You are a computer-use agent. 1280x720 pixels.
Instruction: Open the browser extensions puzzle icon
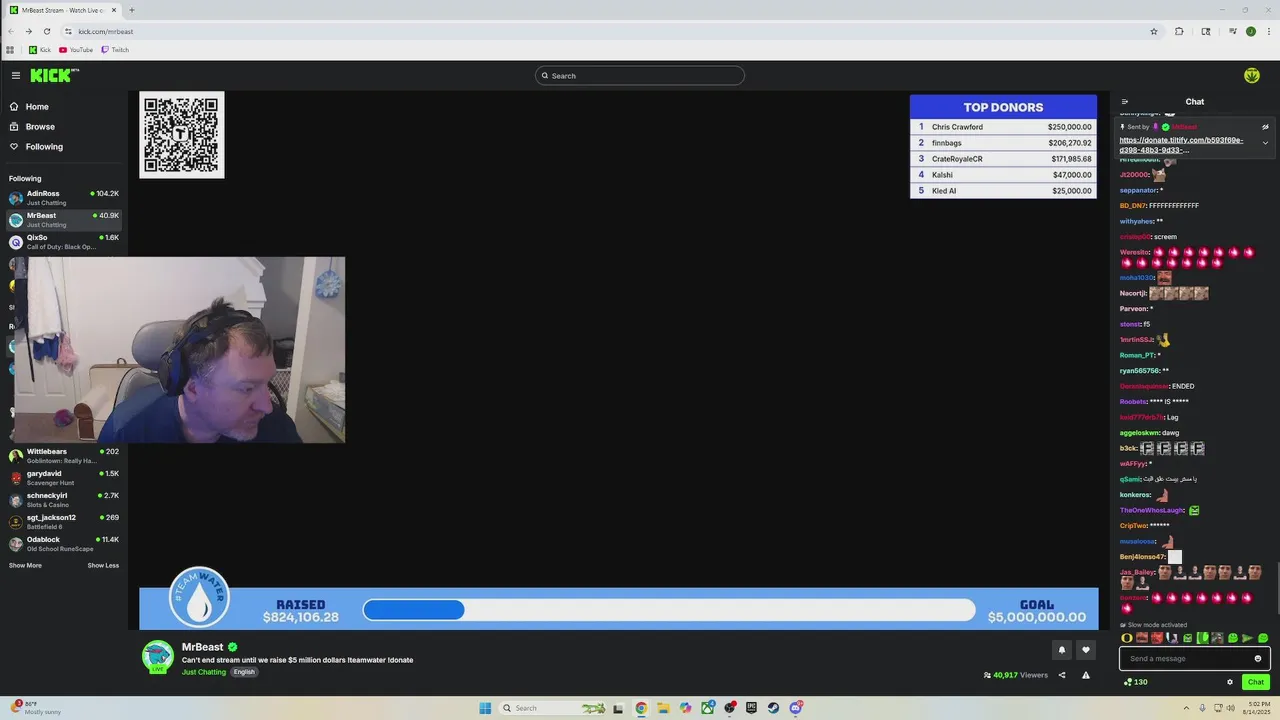[1180, 31]
